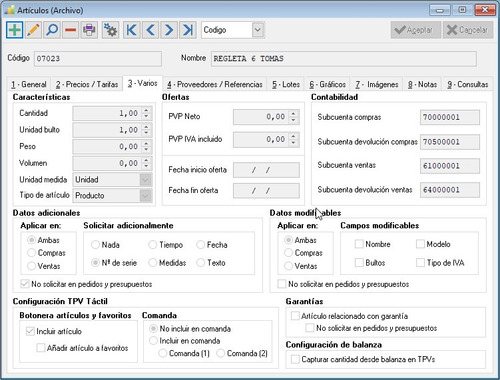
Task: Click the Subcuenta compras field 70000001
Action: click(x=450, y=117)
